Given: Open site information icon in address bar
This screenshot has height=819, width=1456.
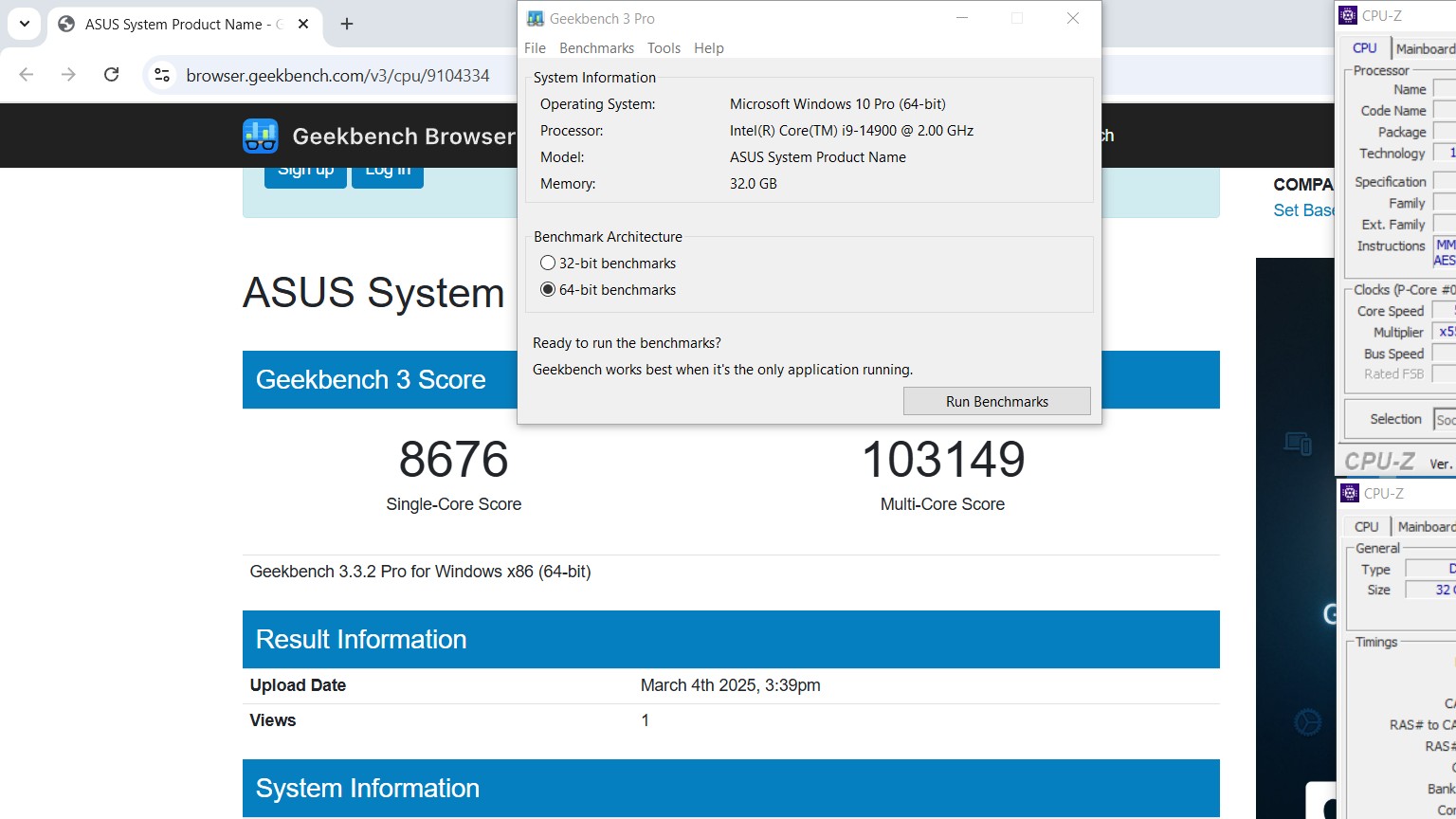Looking at the screenshot, I should tap(162, 75).
